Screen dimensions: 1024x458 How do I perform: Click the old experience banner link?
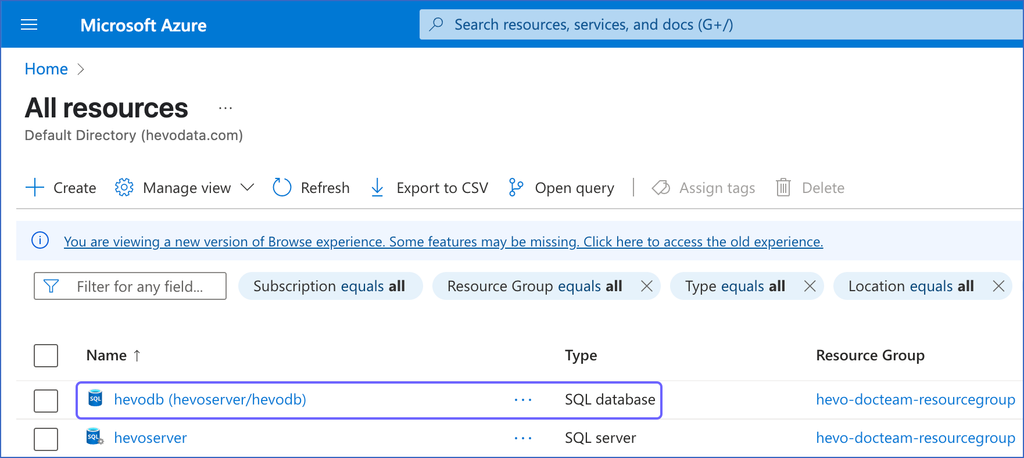click(x=443, y=242)
